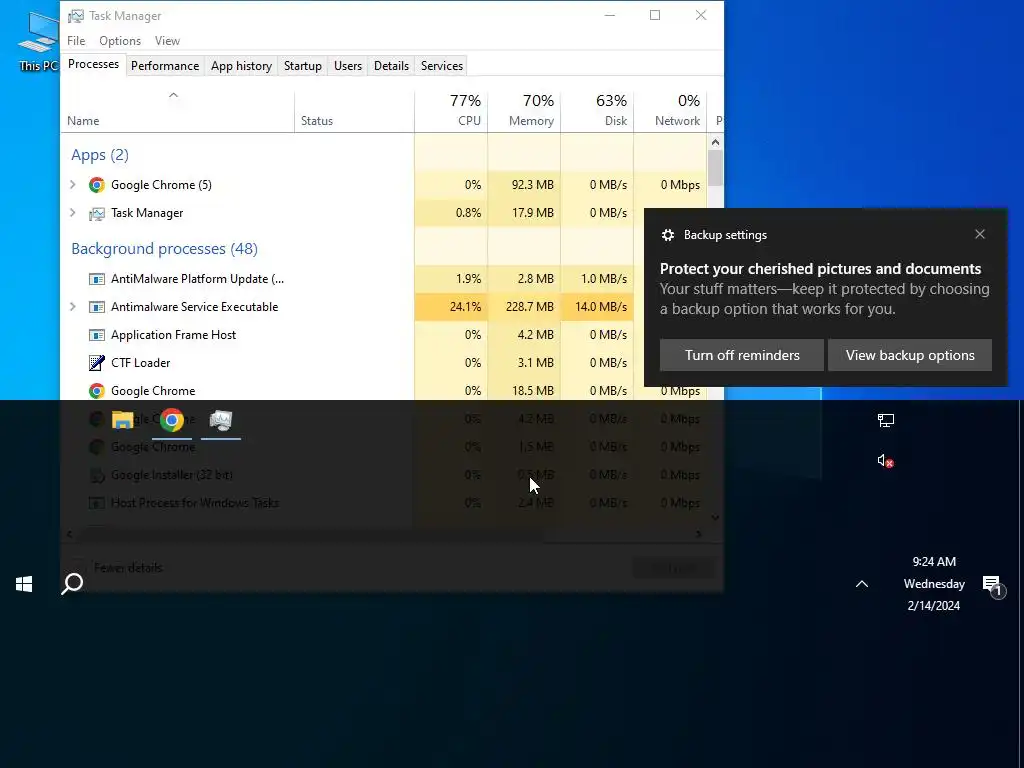Open taskbar search magnifier
Screen dimensions: 1024x768
pos(72,584)
